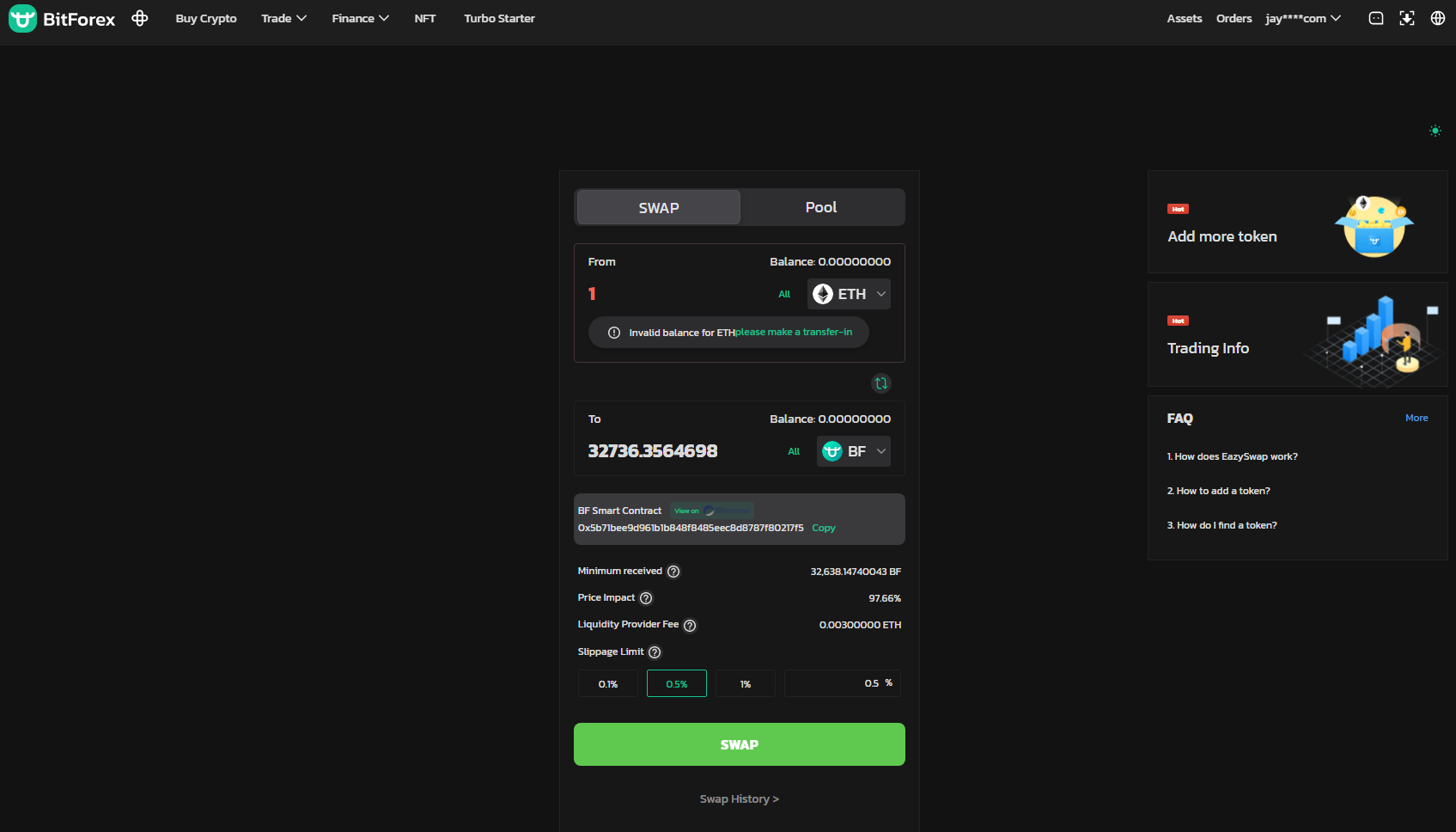This screenshot has height=832, width=1456.
Task: Toggle light theme sun icon
Action: click(1435, 131)
